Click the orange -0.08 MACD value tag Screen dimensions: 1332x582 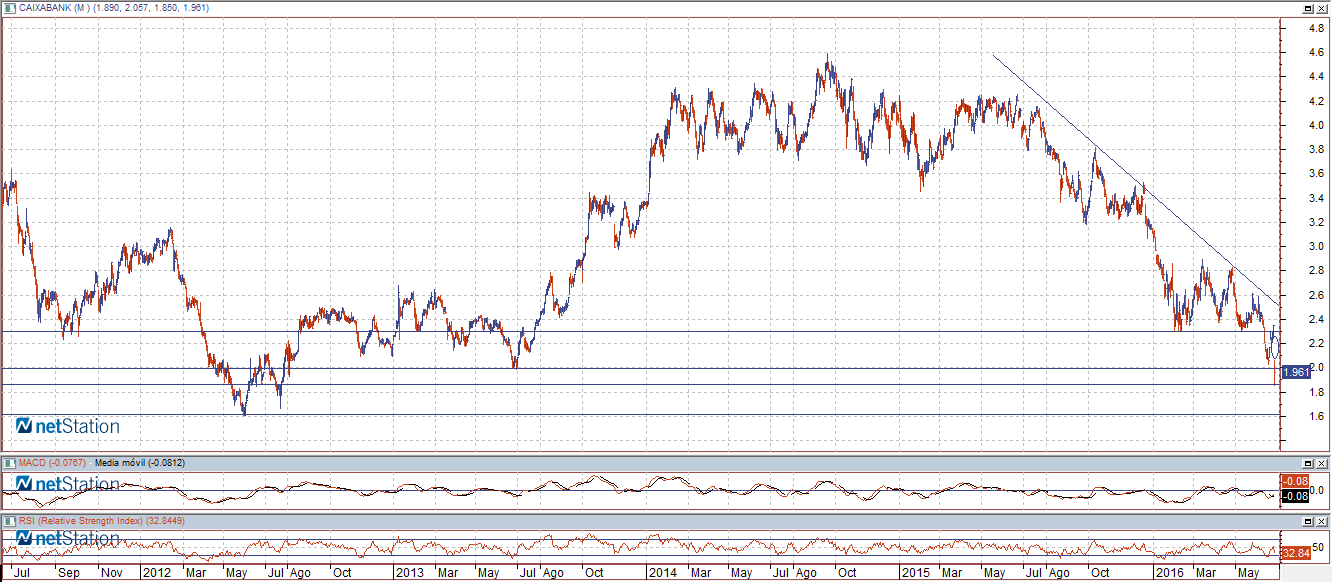click(1296, 481)
